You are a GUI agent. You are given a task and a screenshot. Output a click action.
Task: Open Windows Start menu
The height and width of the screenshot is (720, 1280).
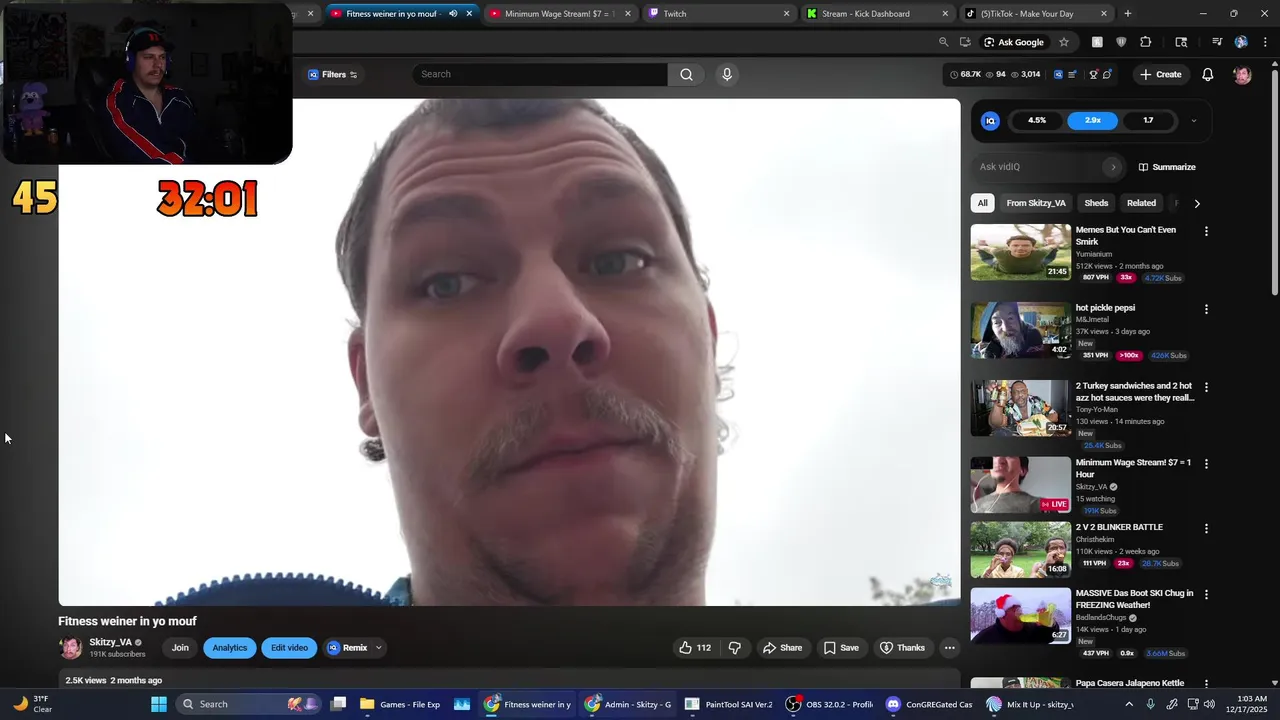coord(159,704)
